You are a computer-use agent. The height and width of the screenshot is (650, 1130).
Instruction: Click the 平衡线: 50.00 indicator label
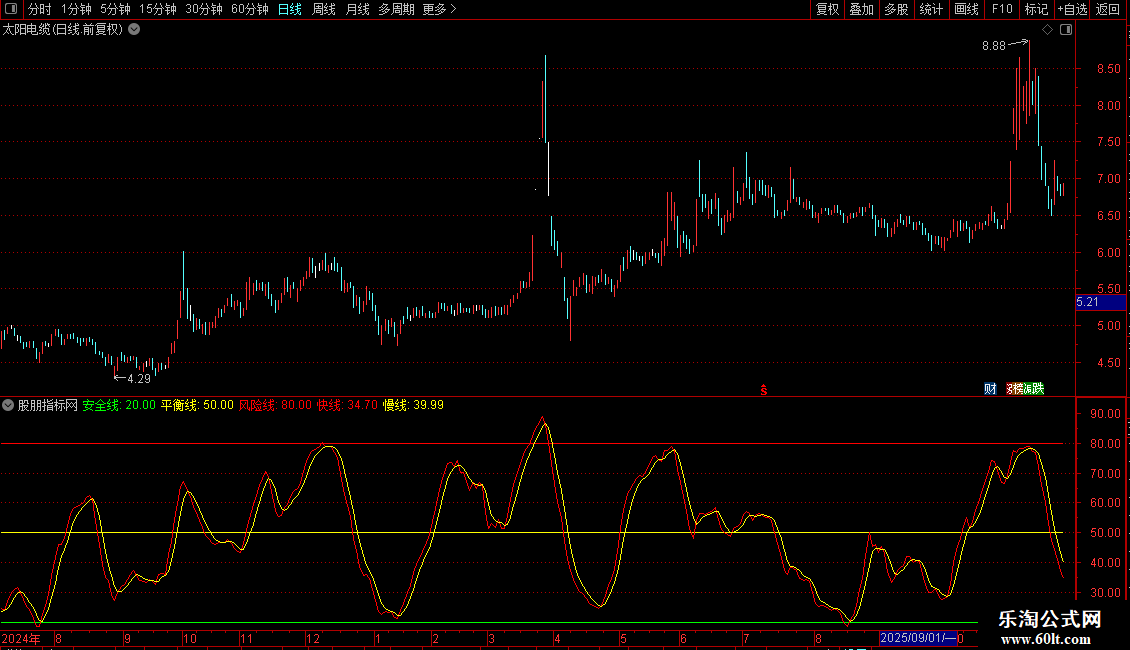pyautogui.click(x=197, y=405)
